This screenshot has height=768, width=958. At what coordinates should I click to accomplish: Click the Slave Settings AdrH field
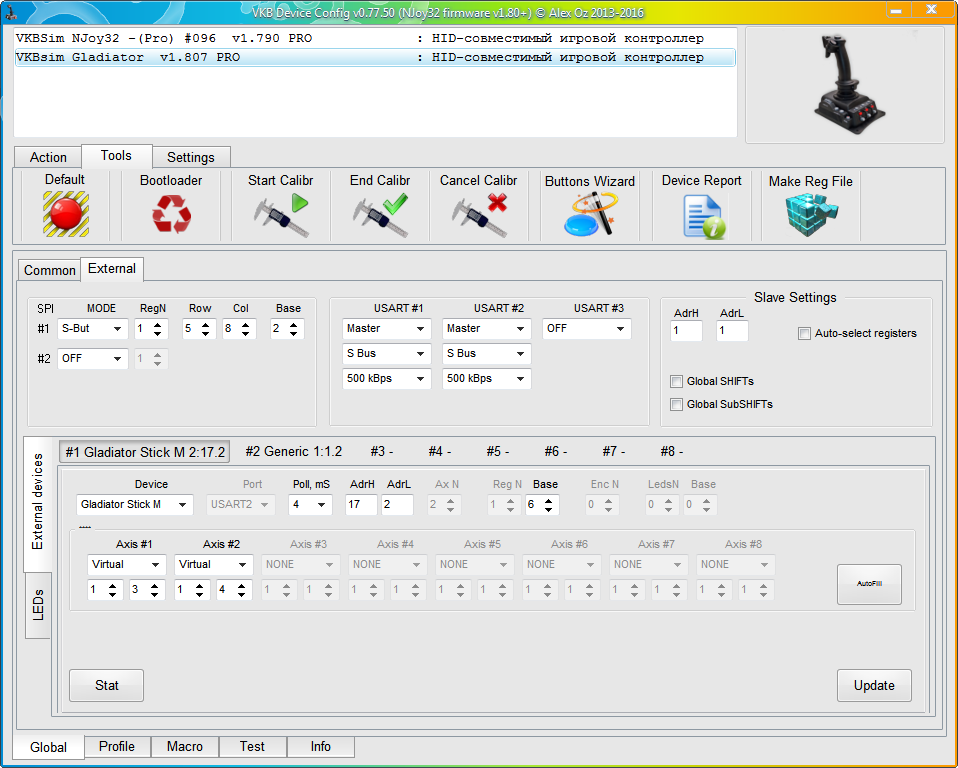point(686,331)
